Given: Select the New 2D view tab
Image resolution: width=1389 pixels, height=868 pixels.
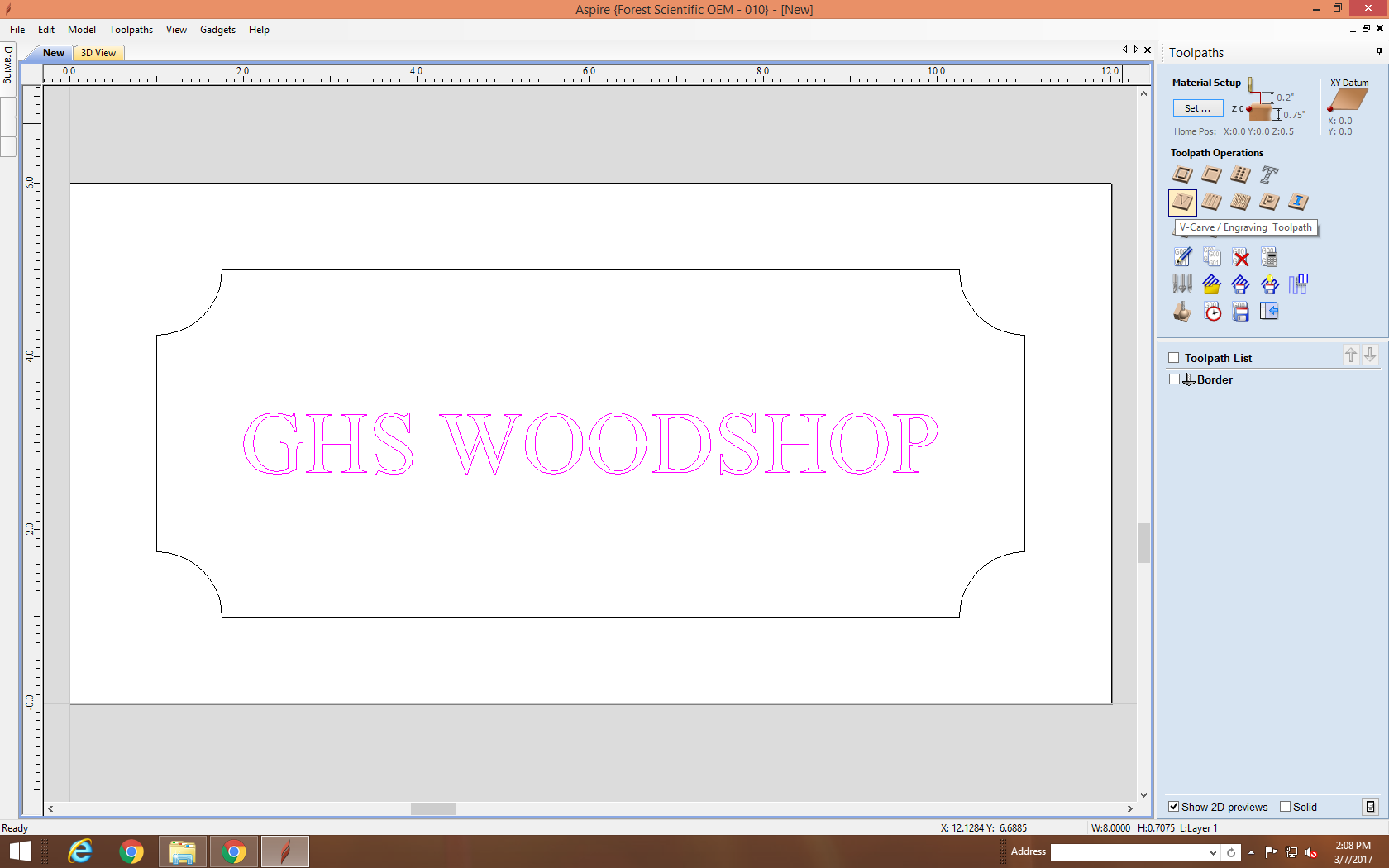Looking at the screenshot, I should (x=54, y=53).
